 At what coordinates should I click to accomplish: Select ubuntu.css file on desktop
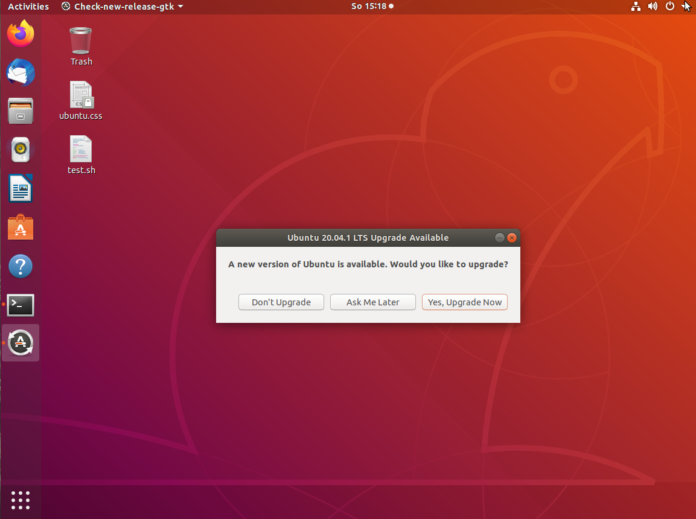81,101
